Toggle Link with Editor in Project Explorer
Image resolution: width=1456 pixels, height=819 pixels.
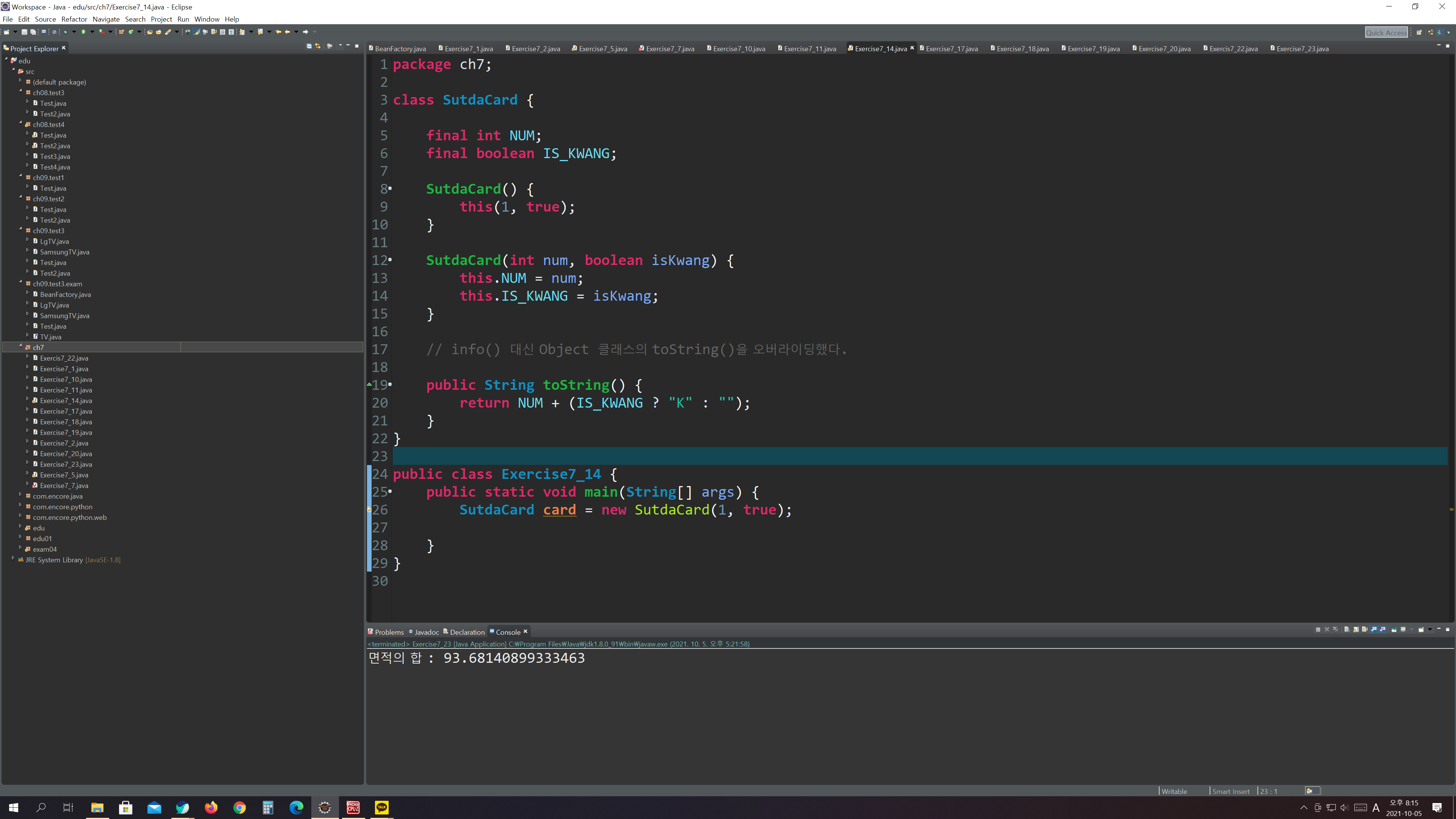[318, 46]
